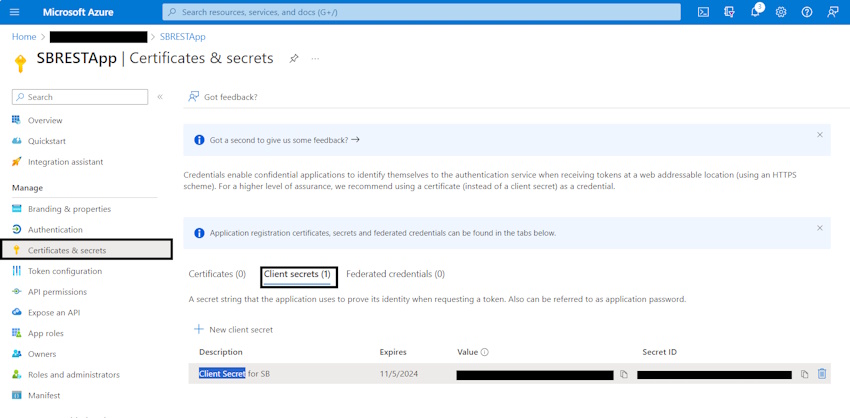Click the Secret ID column header

(x=659, y=352)
